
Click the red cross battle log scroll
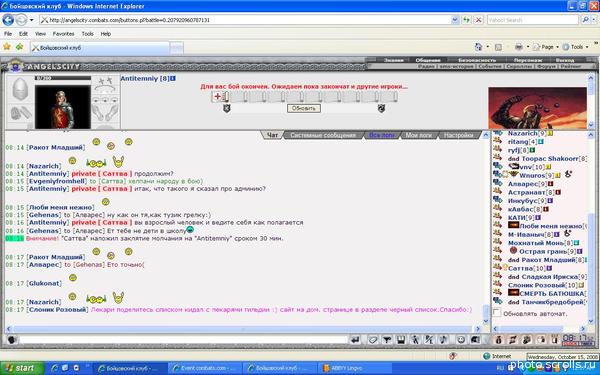point(220,96)
